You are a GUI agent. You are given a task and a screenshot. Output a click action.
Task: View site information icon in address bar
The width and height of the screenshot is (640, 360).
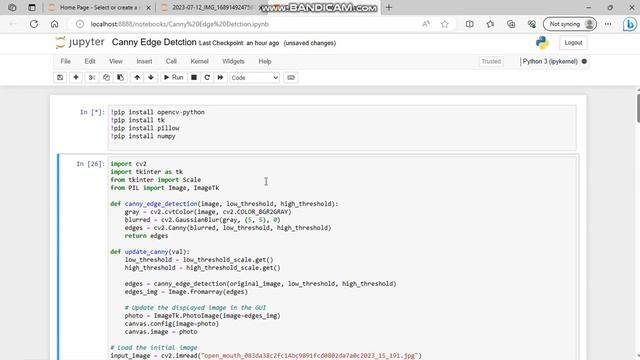pyautogui.click(x=80, y=24)
